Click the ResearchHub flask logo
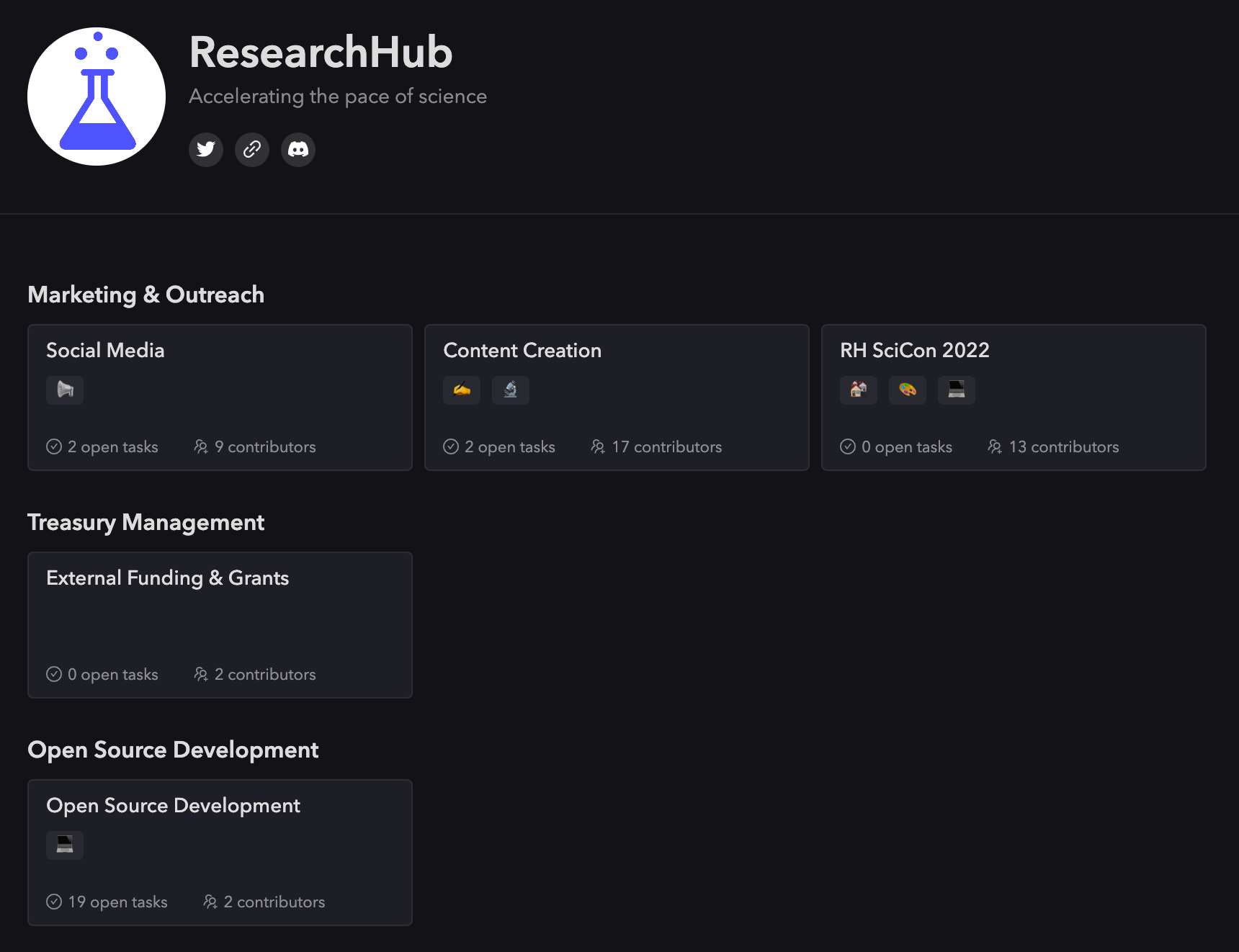This screenshot has height=952, width=1239. (x=96, y=95)
